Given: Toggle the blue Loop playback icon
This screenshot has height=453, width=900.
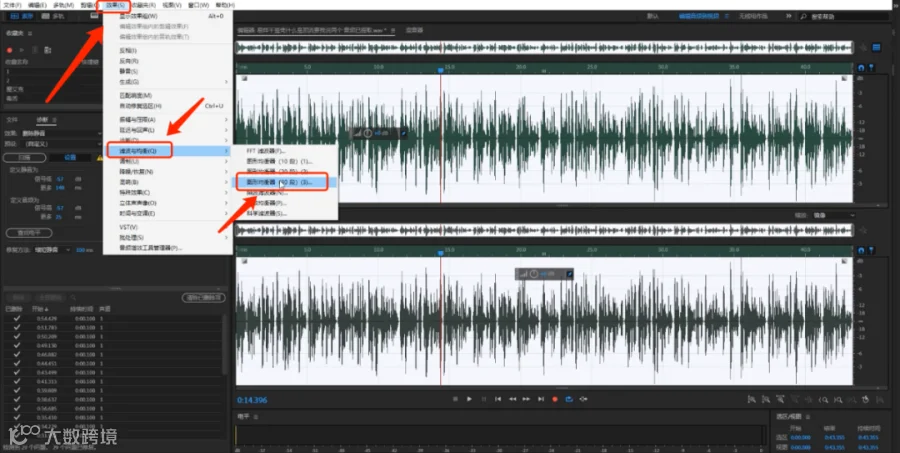Looking at the screenshot, I should [x=569, y=399].
